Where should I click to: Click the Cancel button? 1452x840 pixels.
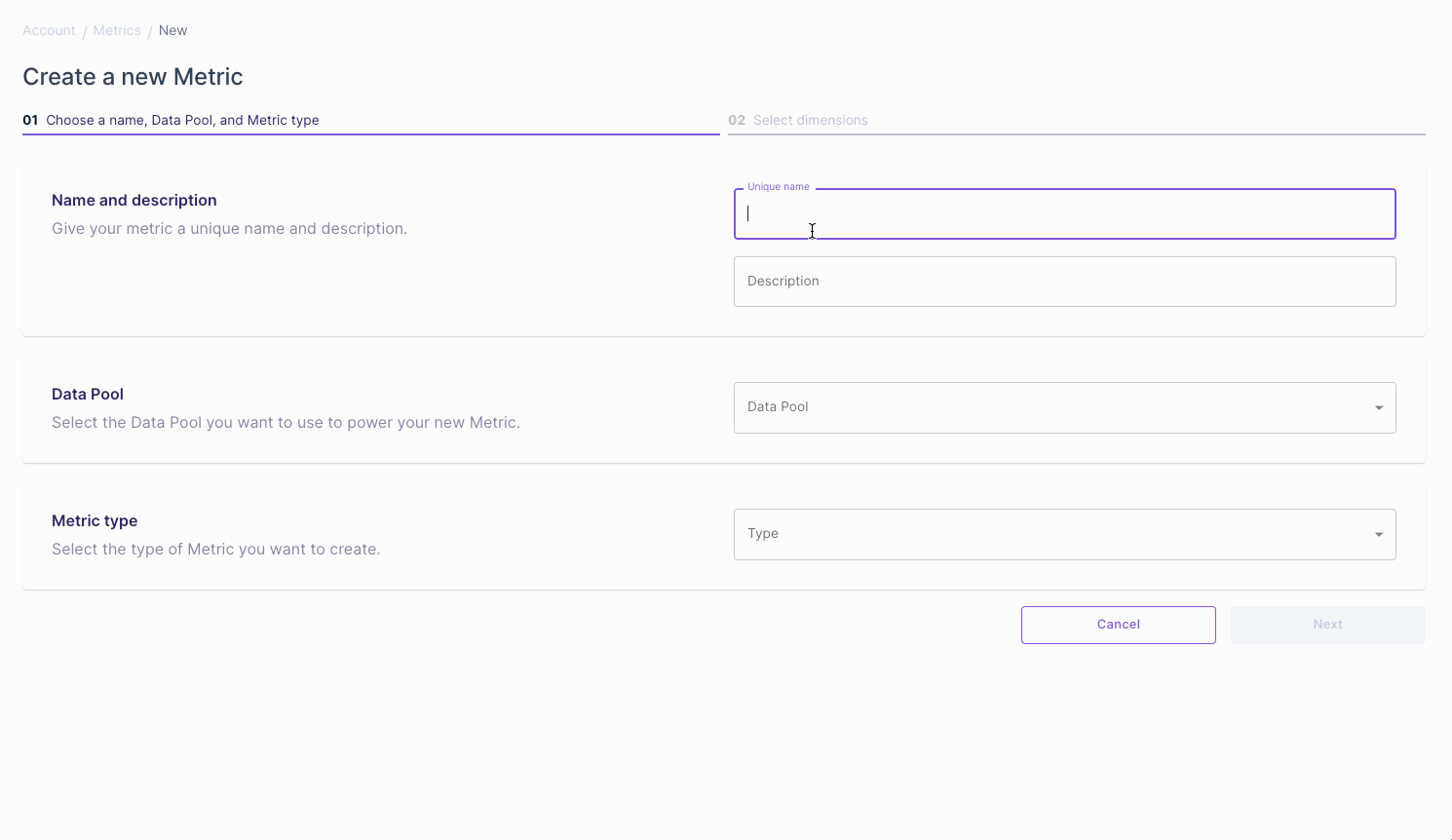pos(1118,625)
